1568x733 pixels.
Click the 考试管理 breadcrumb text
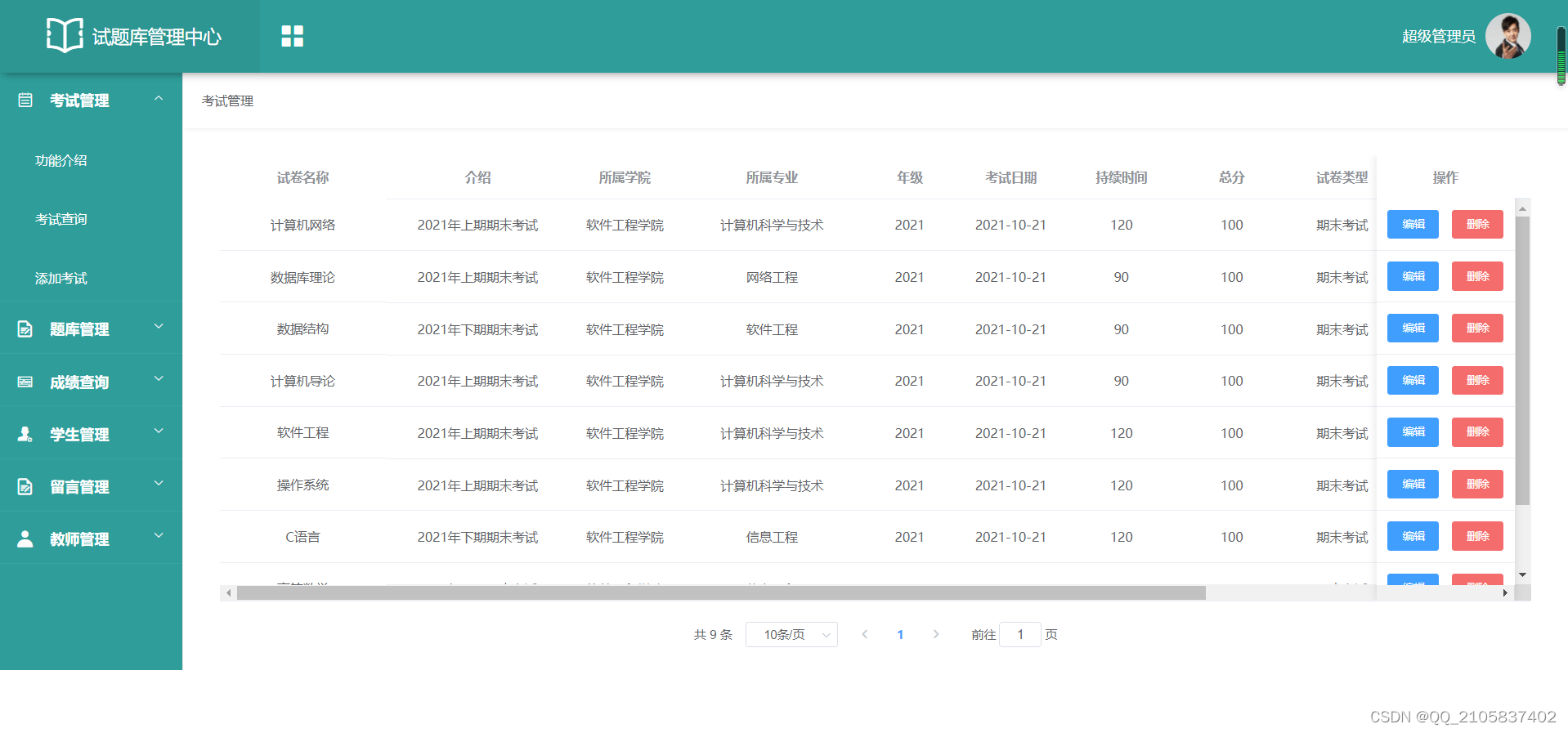click(x=227, y=101)
